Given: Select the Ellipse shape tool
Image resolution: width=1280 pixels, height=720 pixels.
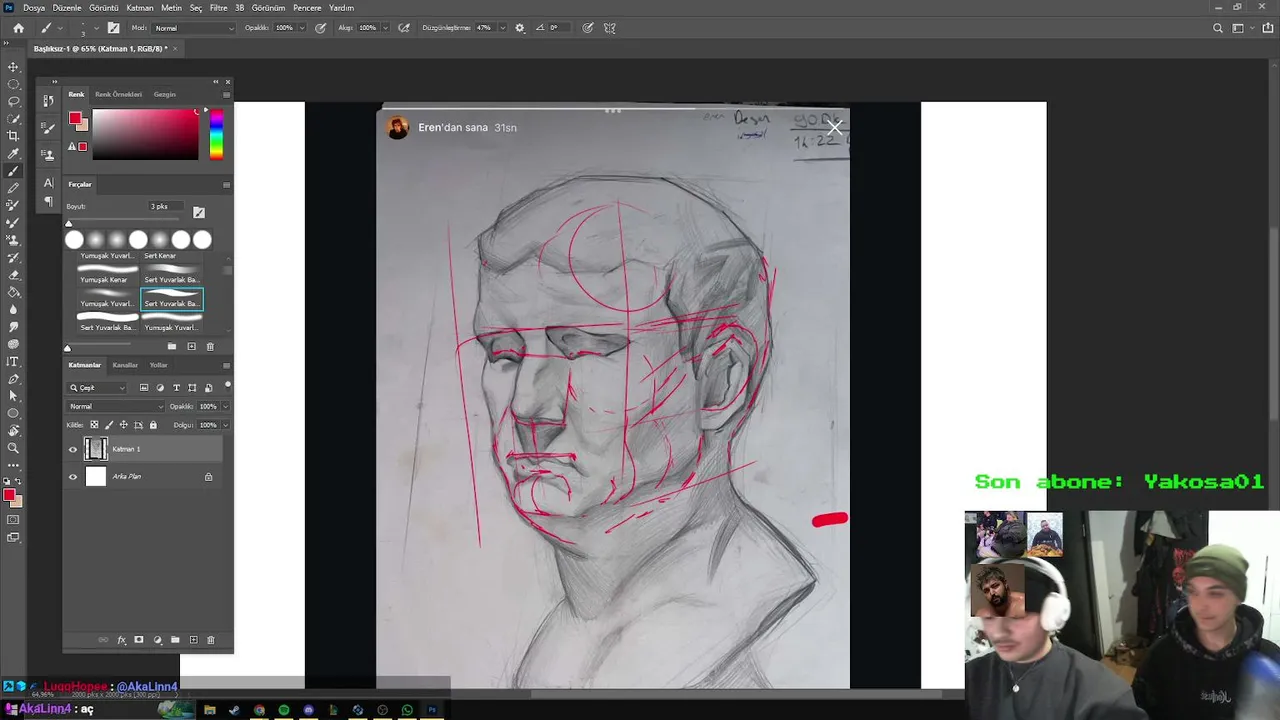Looking at the screenshot, I should coord(13,413).
